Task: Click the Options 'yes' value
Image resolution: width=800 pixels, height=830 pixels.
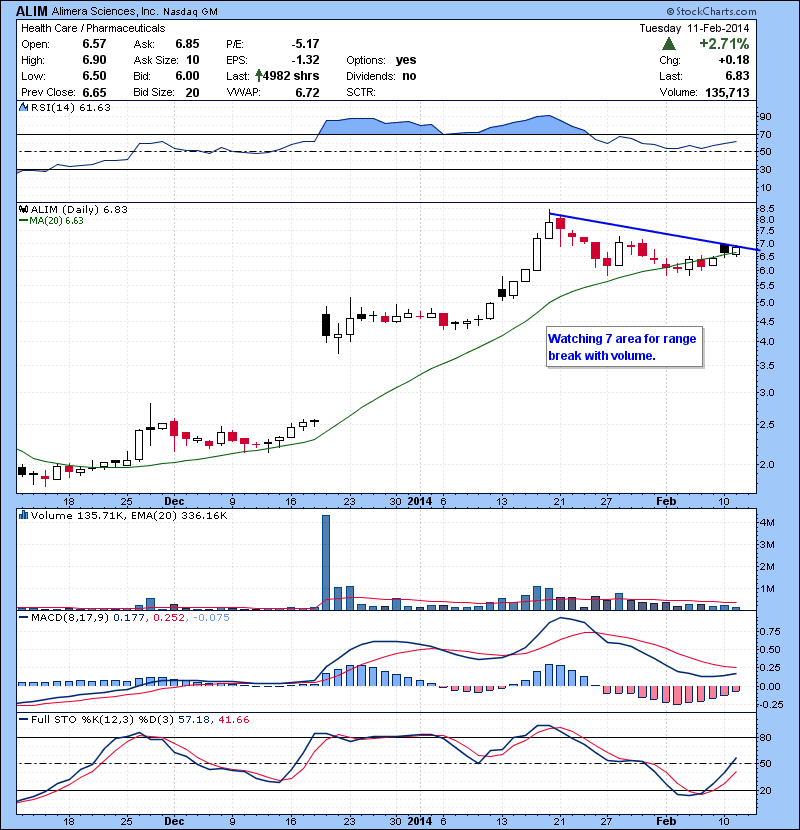Action: point(406,60)
